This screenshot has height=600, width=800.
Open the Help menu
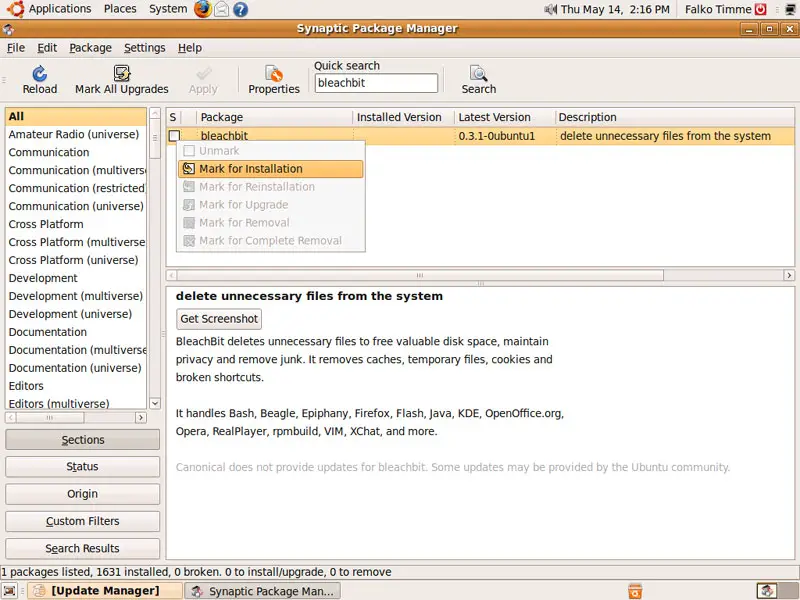(x=190, y=48)
